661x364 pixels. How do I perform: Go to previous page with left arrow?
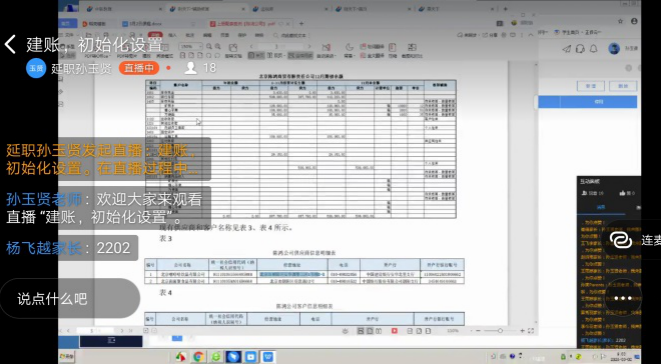(251, 46)
